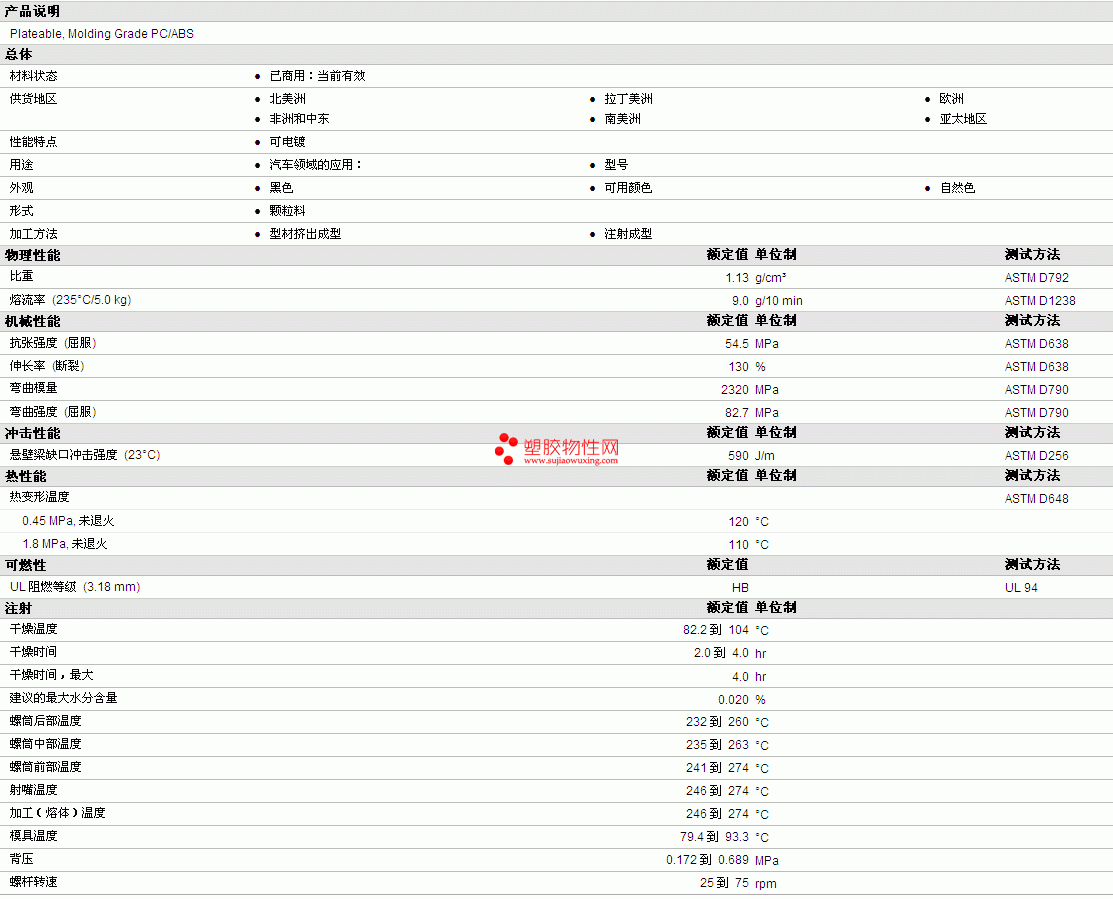The width and height of the screenshot is (1113, 899).
Task: Select the impact strength value 590
Action: 738,456
